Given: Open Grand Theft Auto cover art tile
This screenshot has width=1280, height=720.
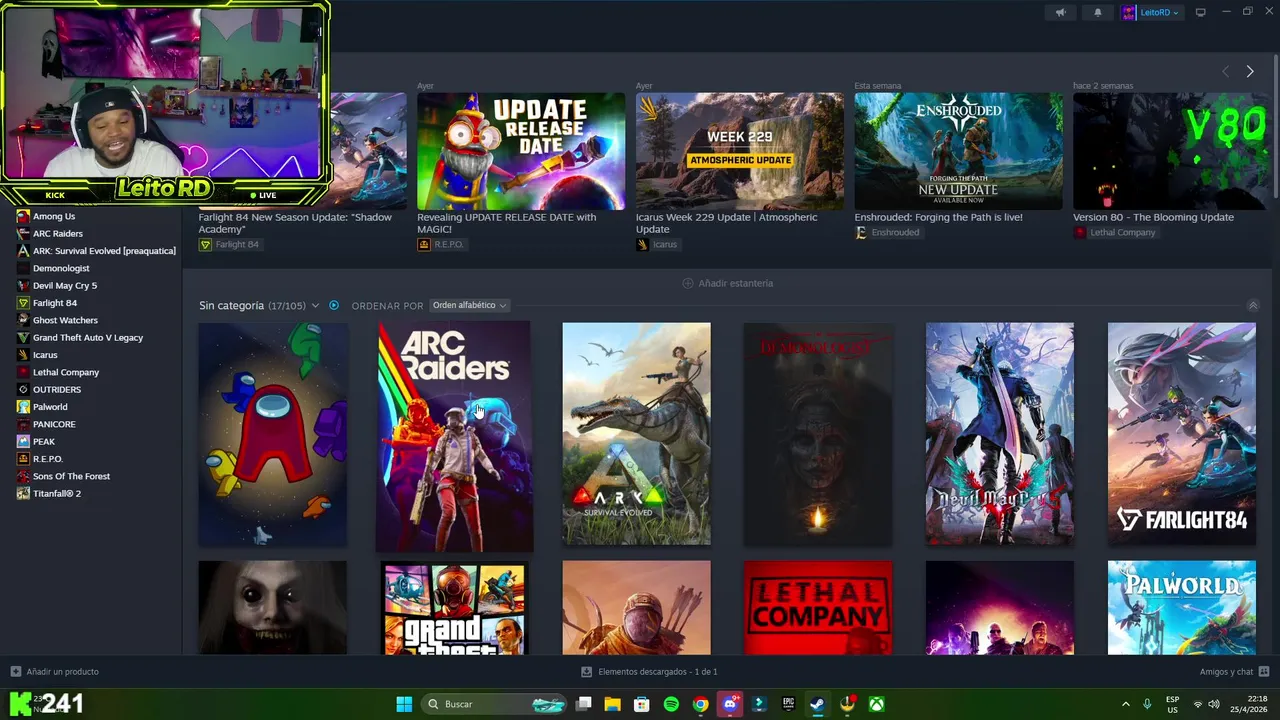Looking at the screenshot, I should pyautogui.click(x=455, y=608).
